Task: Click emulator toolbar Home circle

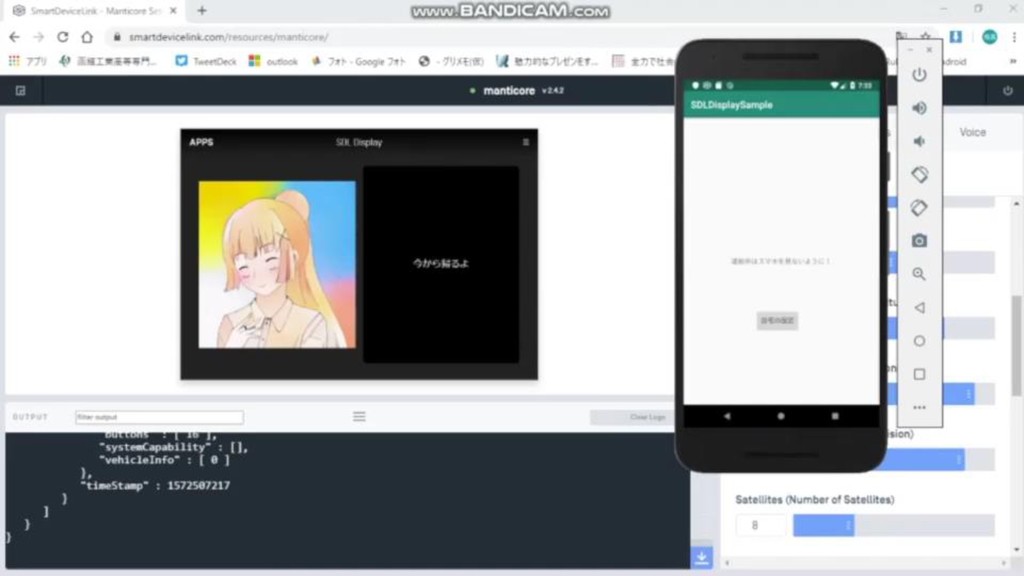Action: coord(919,341)
